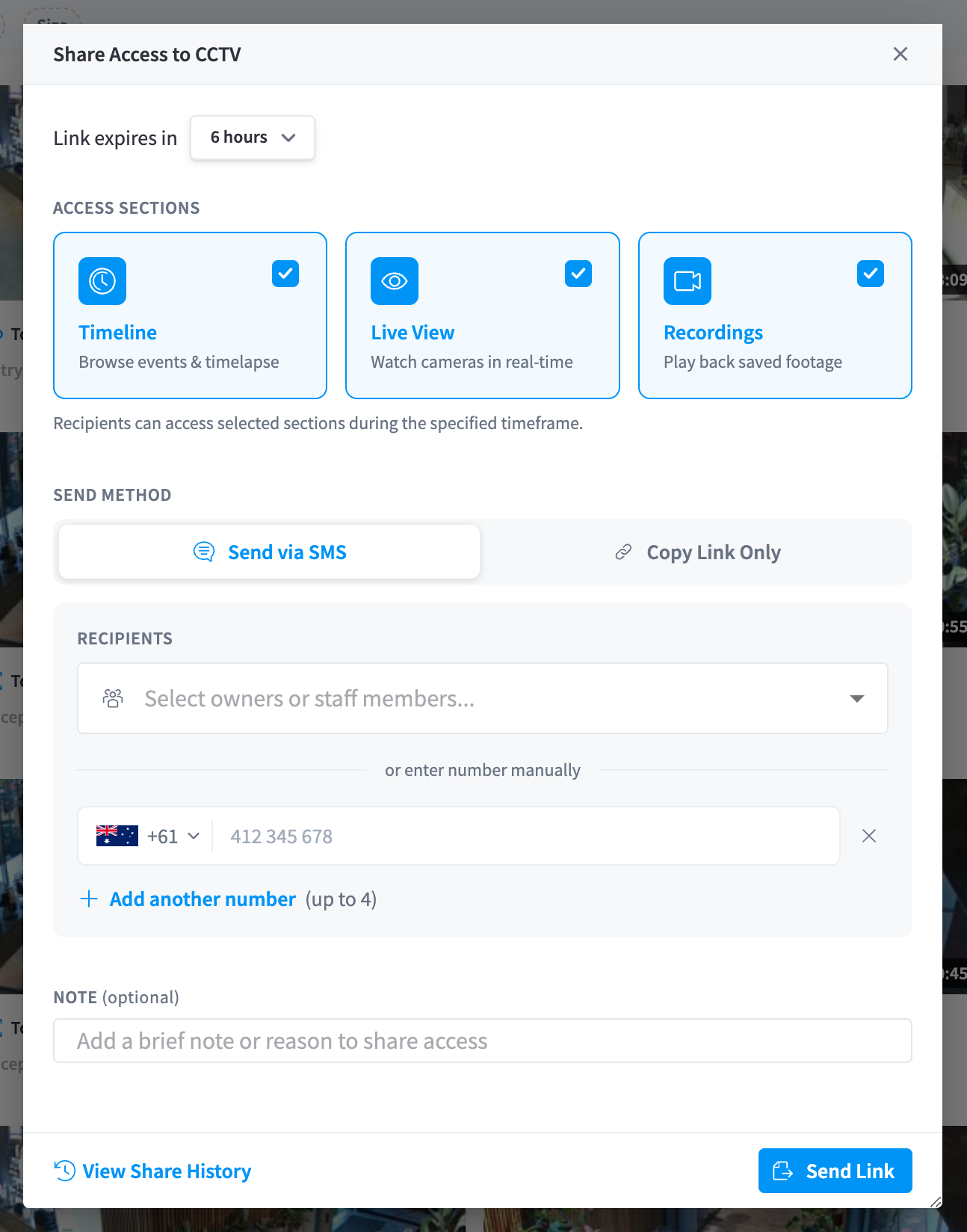Click the chevron next to 6 hours
Viewport: 967px width, 1232px height.
point(288,138)
